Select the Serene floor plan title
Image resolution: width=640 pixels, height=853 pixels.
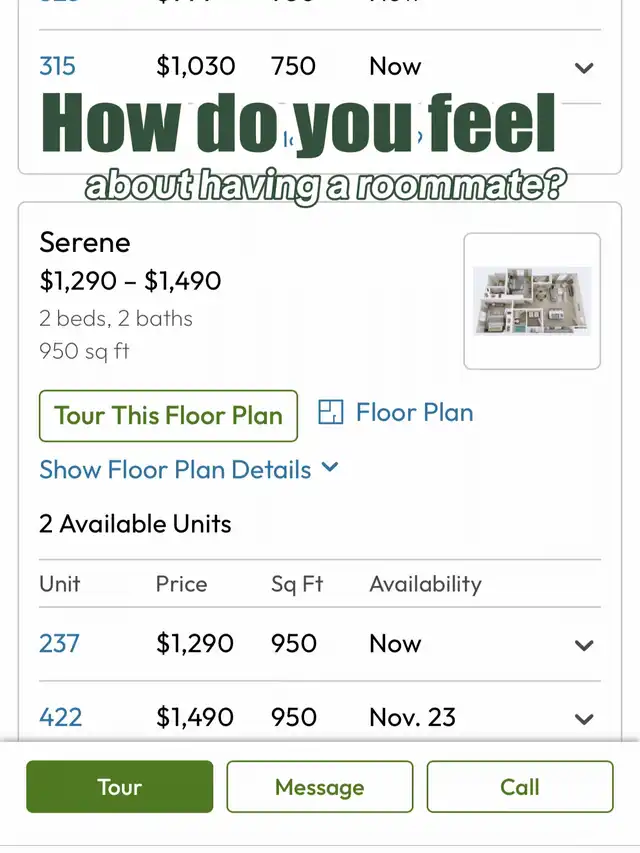(85, 242)
